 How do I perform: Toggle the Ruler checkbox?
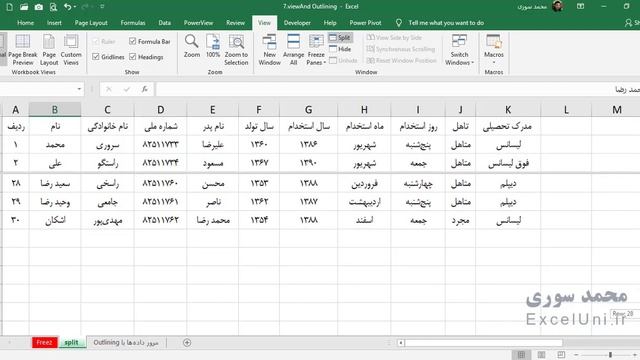point(96,42)
